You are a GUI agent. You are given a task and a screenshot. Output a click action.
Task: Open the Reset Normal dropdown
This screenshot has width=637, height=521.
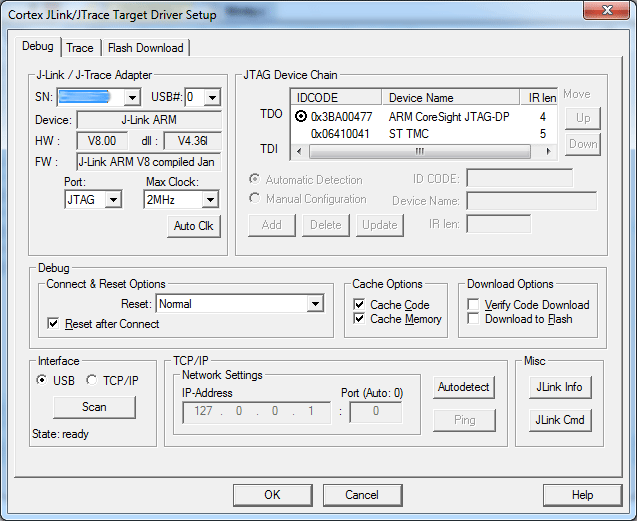pyautogui.click(x=315, y=304)
